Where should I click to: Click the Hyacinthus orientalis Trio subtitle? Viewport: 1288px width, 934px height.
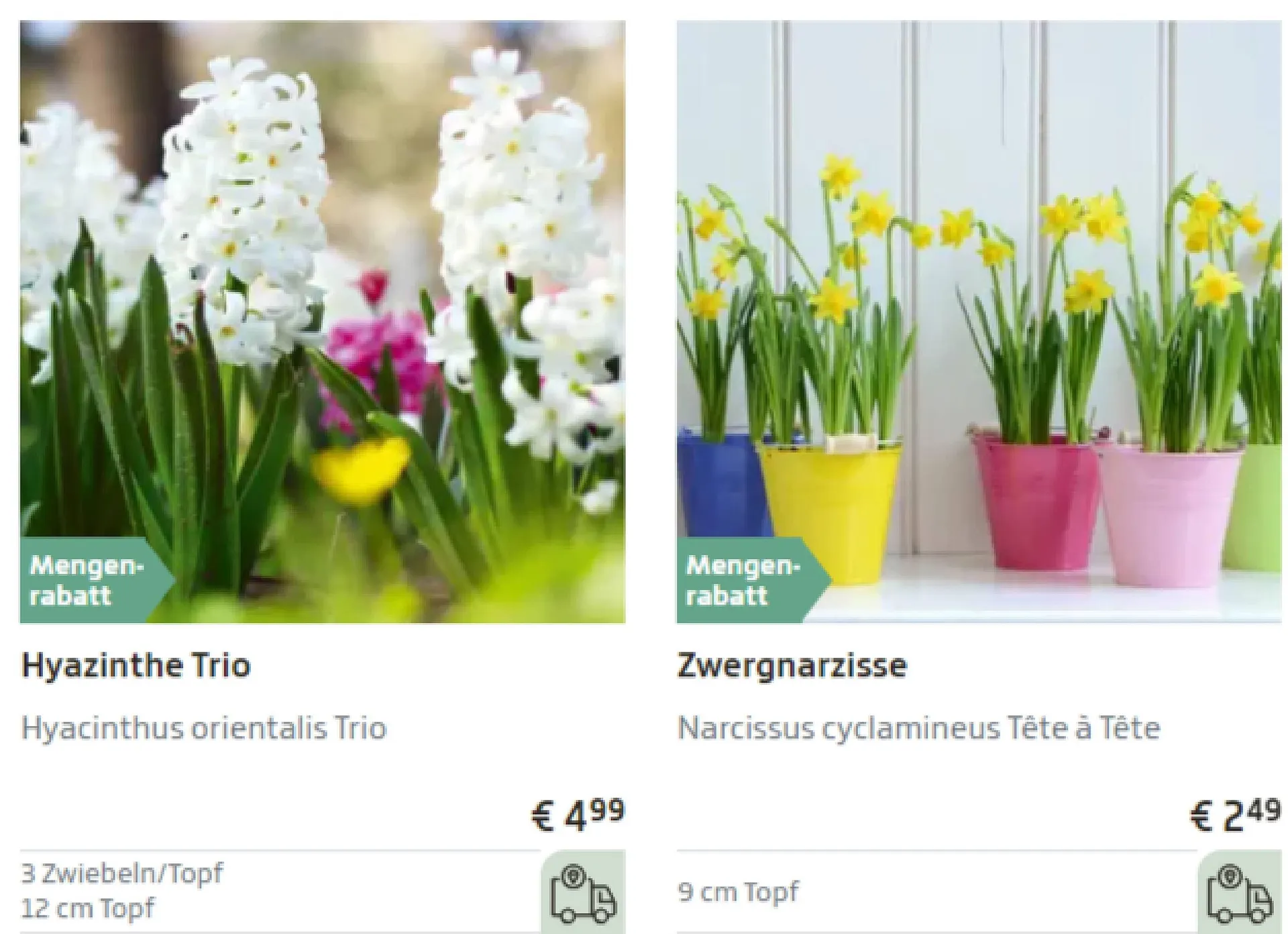(204, 727)
